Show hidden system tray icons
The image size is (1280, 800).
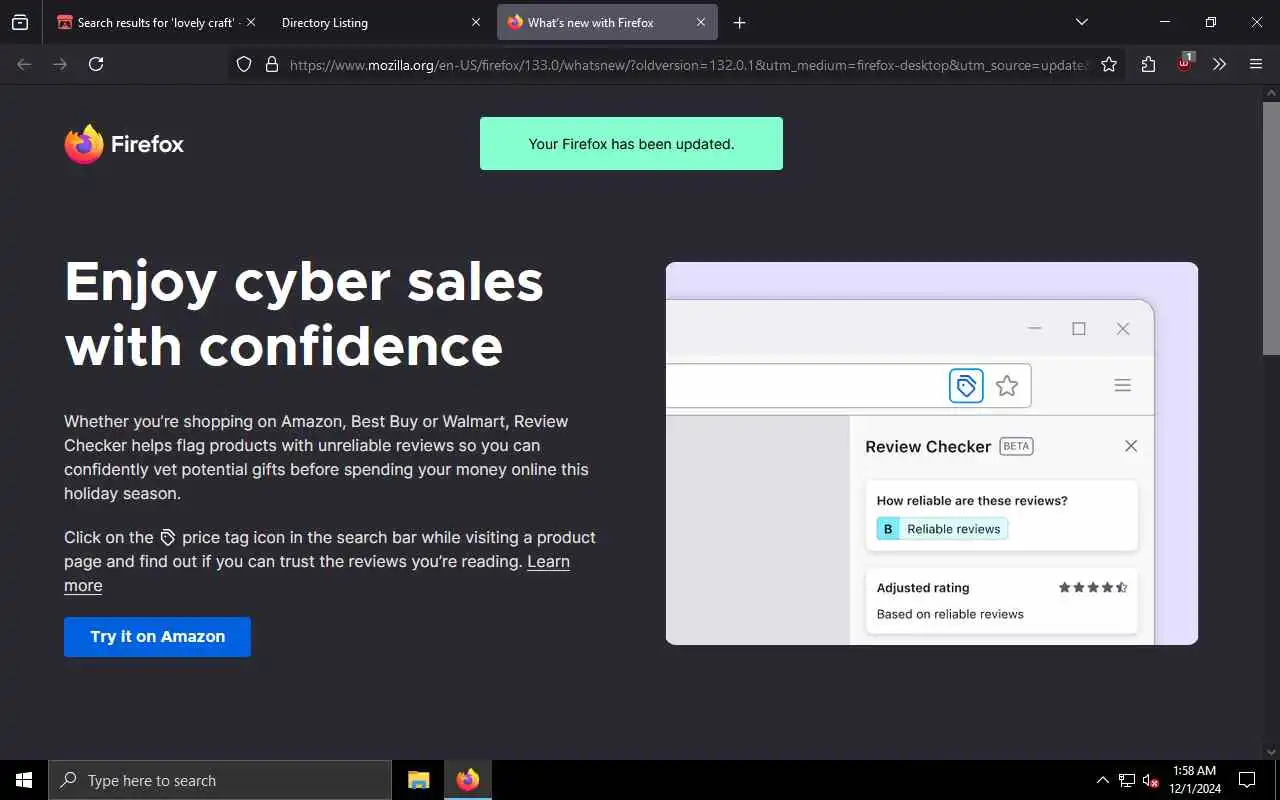coord(1102,780)
